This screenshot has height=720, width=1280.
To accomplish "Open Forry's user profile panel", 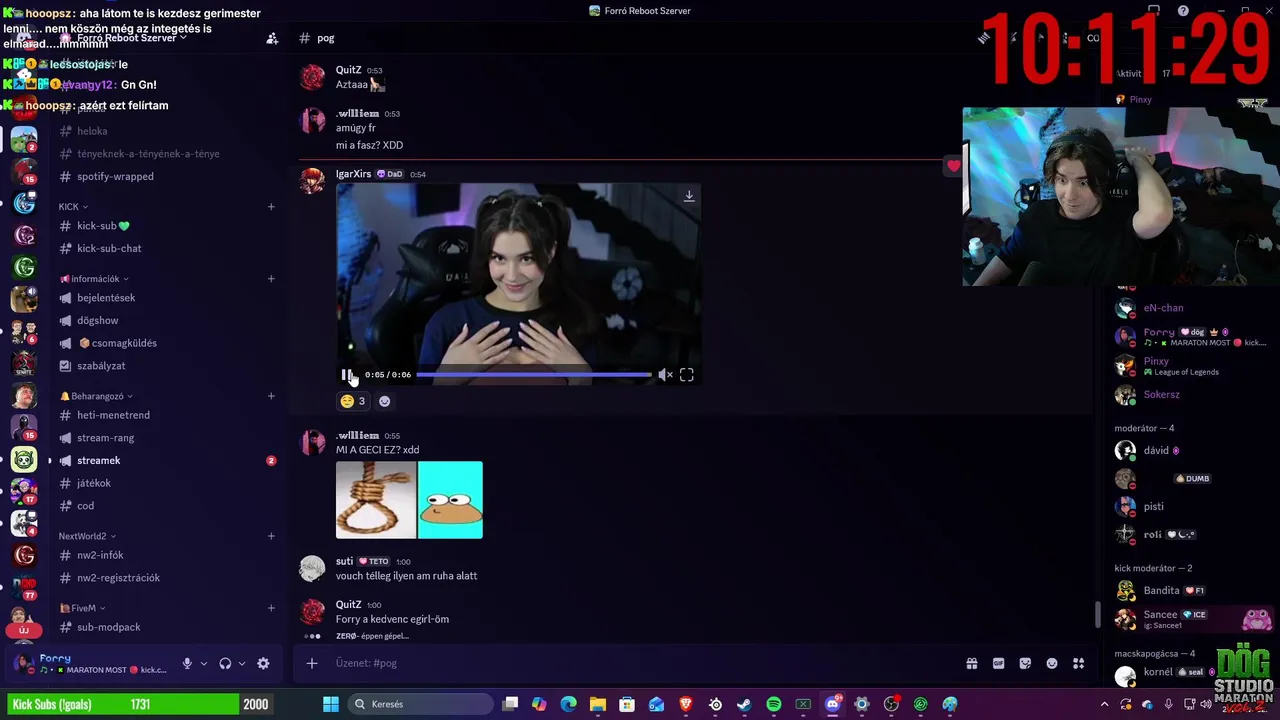I will [x=90, y=663].
